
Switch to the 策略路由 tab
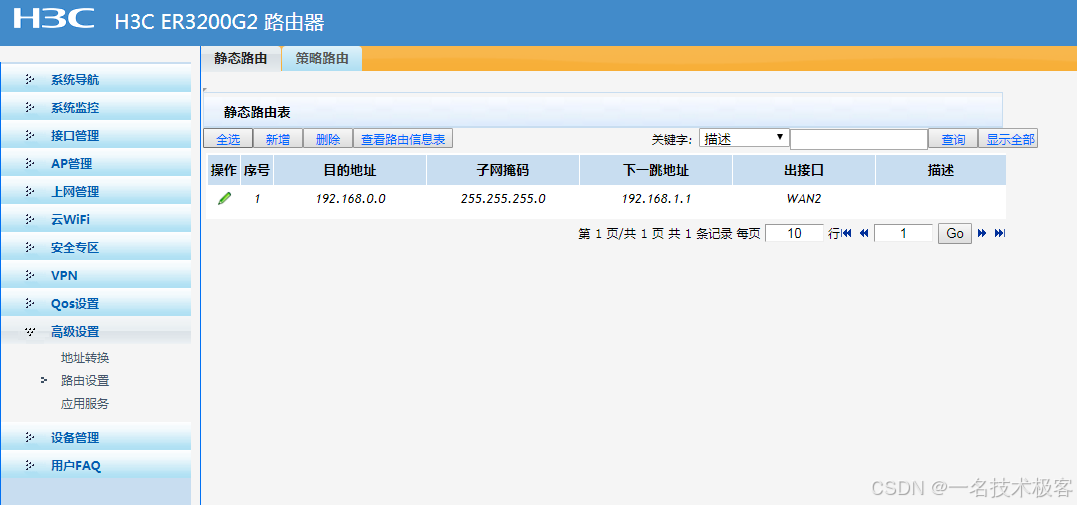[322, 58]
